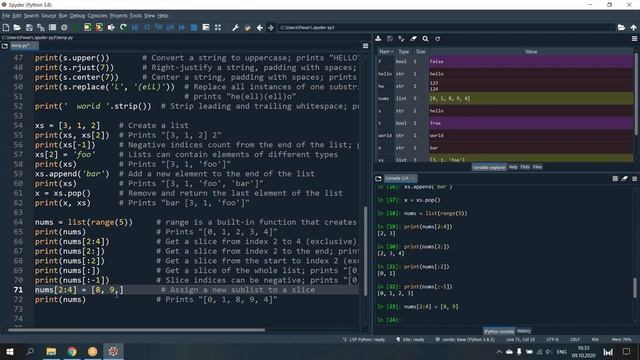
Task: Open the Consoles menu
Action: coord(98,16)
